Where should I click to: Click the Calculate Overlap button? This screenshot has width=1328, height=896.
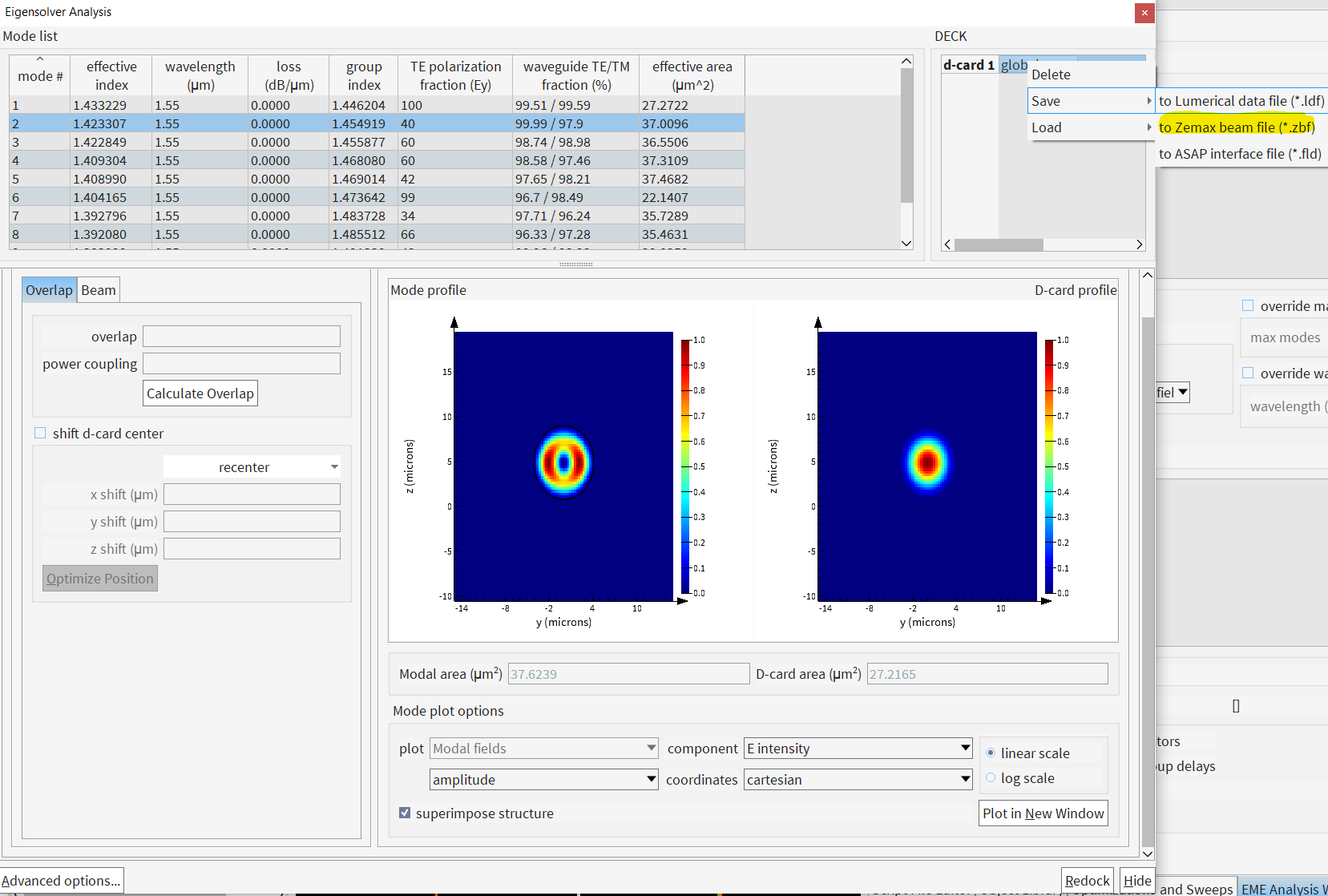tap(200, 393)
